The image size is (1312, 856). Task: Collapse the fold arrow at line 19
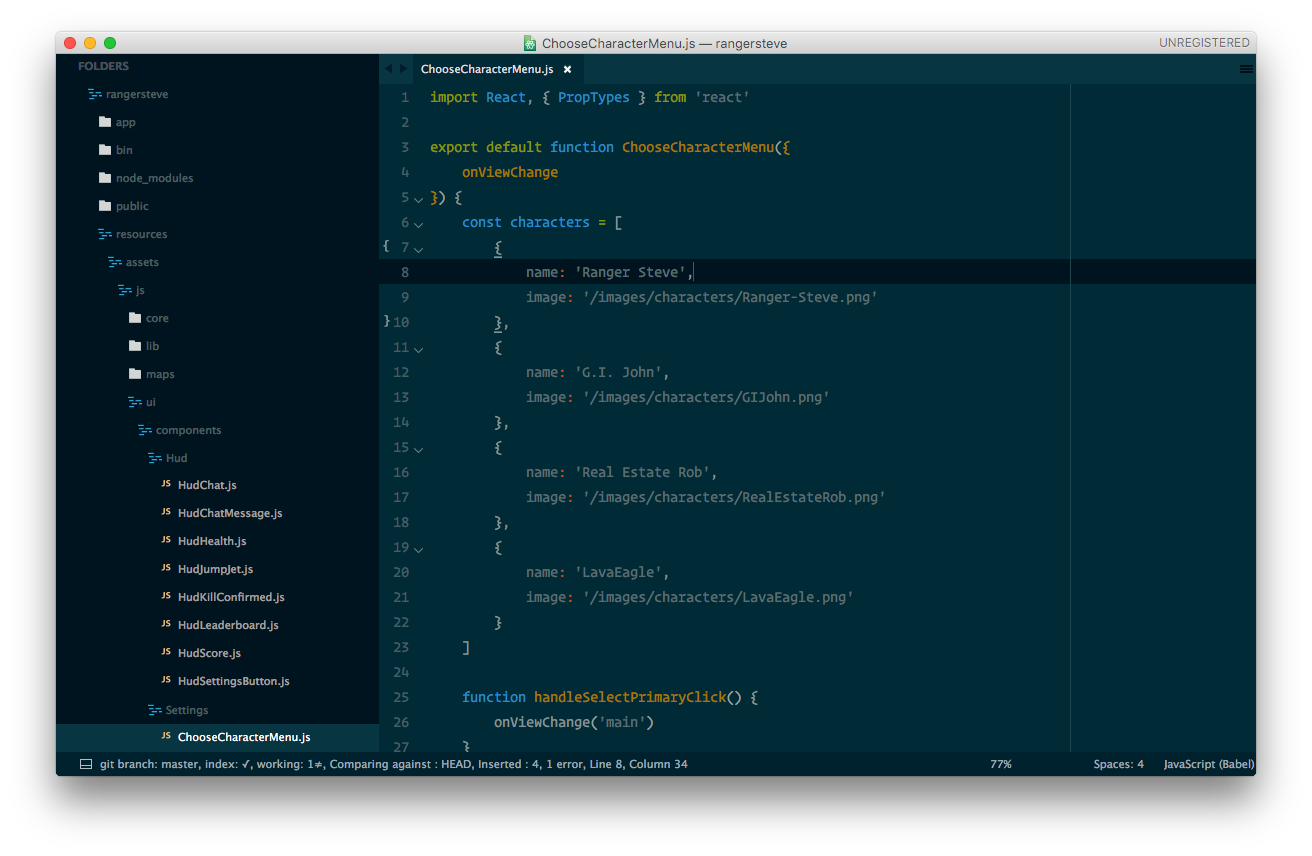point(419,549)
